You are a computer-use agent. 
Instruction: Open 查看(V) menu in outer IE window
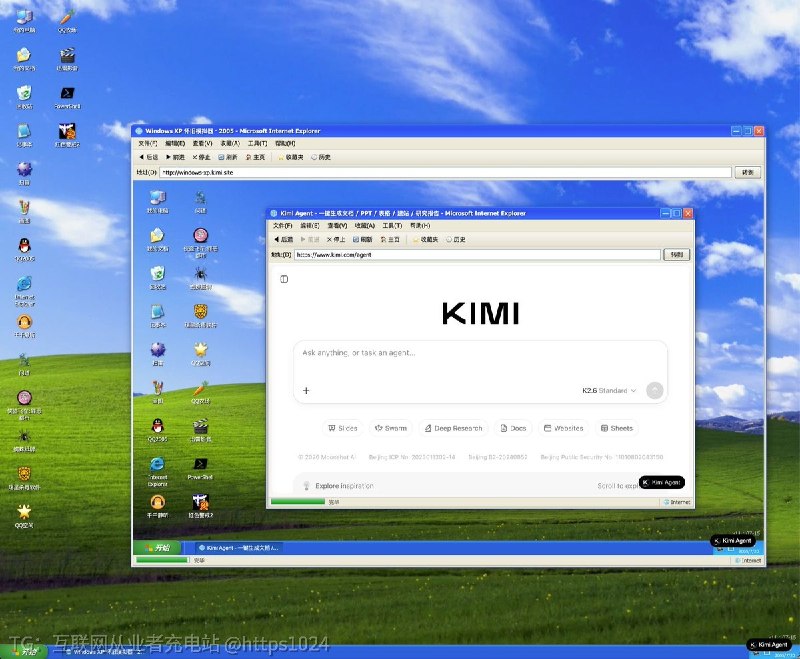click(202, 143)
